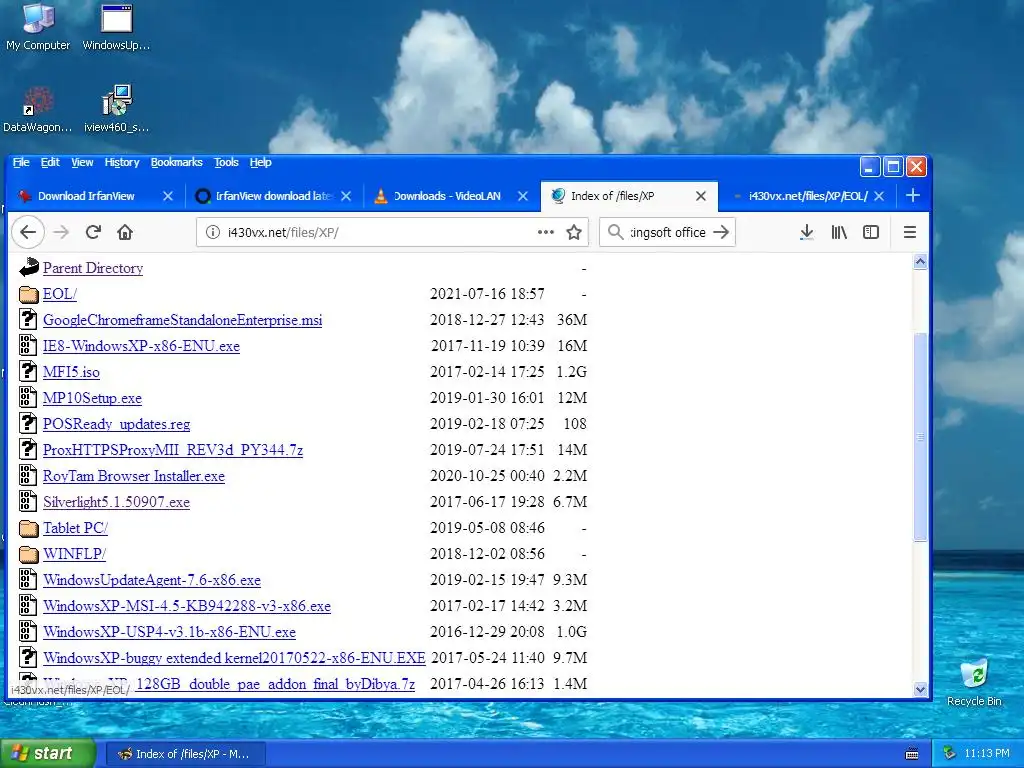
Task: Click the search box with kingsoft office
Action: (x=667, y=232)
